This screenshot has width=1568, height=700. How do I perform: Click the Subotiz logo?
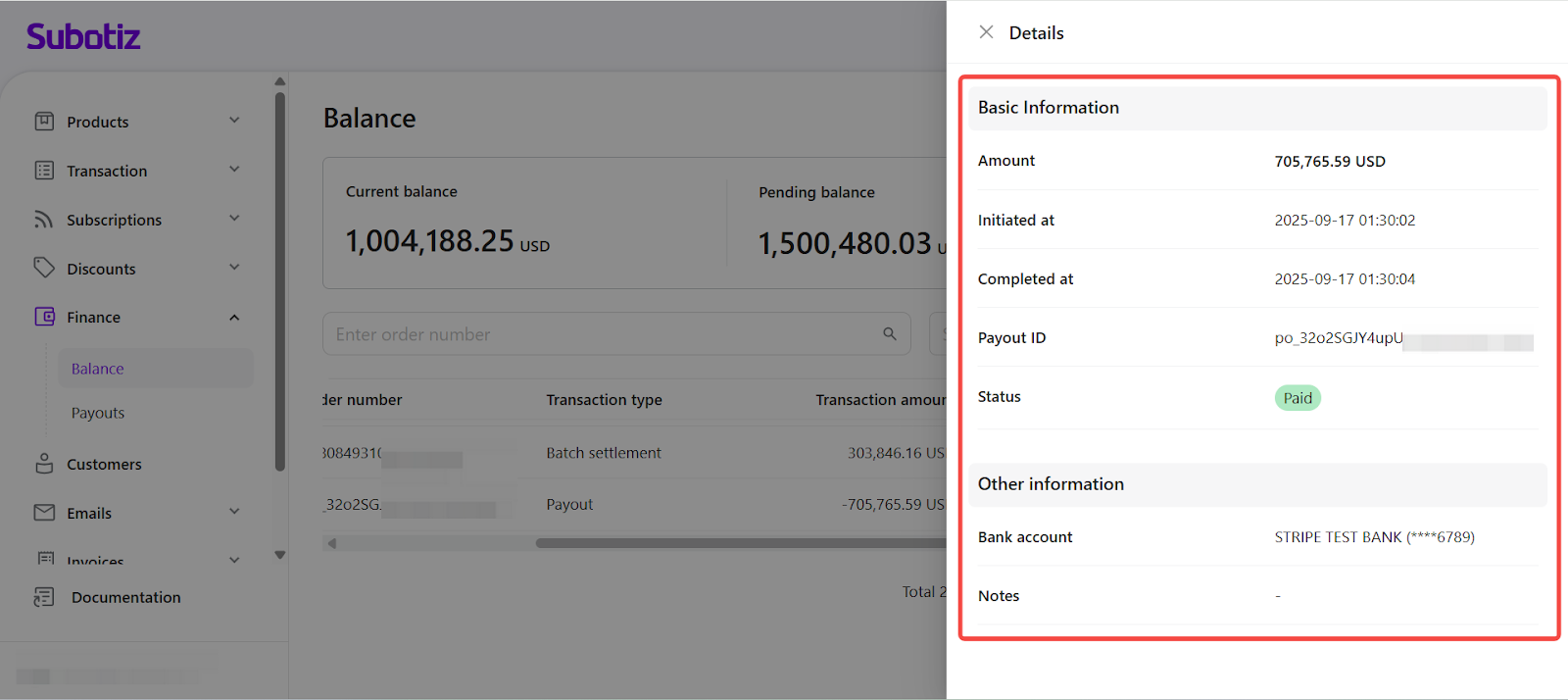point(83,37)
